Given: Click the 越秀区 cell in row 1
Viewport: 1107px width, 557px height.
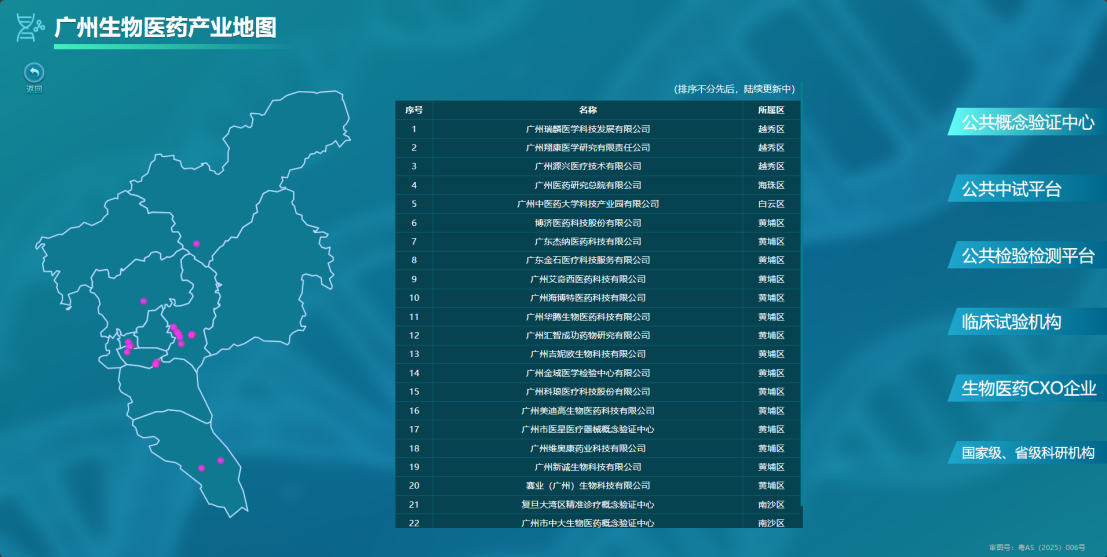Looking at the screenshot, I should click(x=771, y=129).
